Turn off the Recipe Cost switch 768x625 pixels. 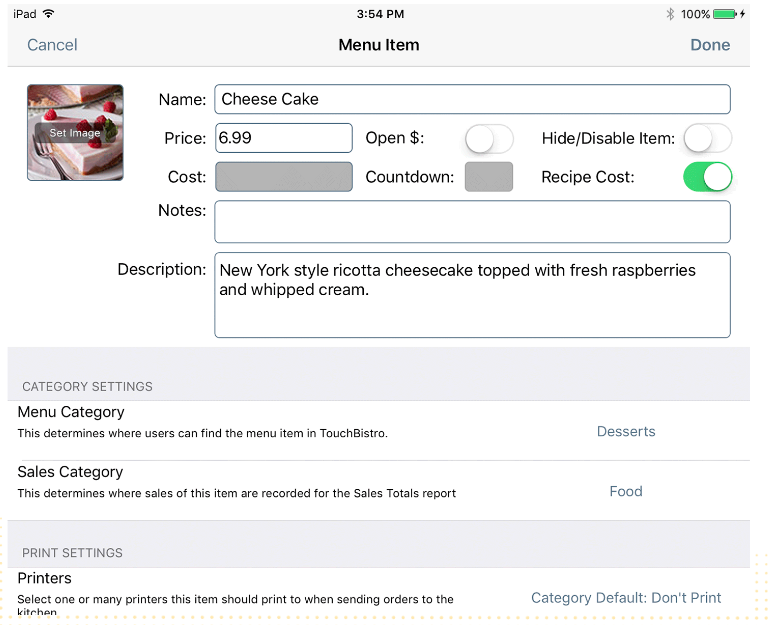(x=707, y=177)
